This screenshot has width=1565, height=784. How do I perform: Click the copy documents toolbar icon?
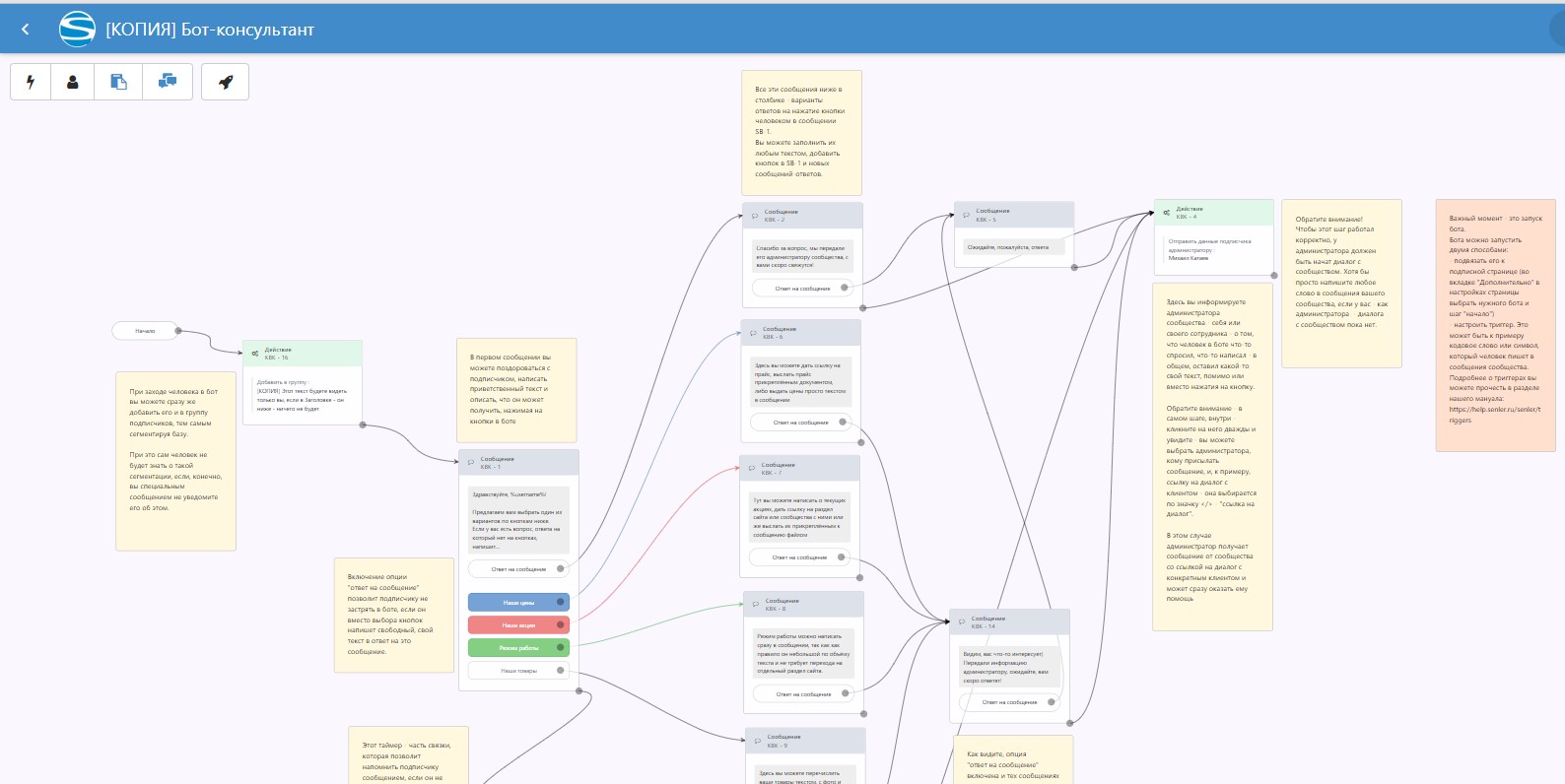(x=118, y=82)
